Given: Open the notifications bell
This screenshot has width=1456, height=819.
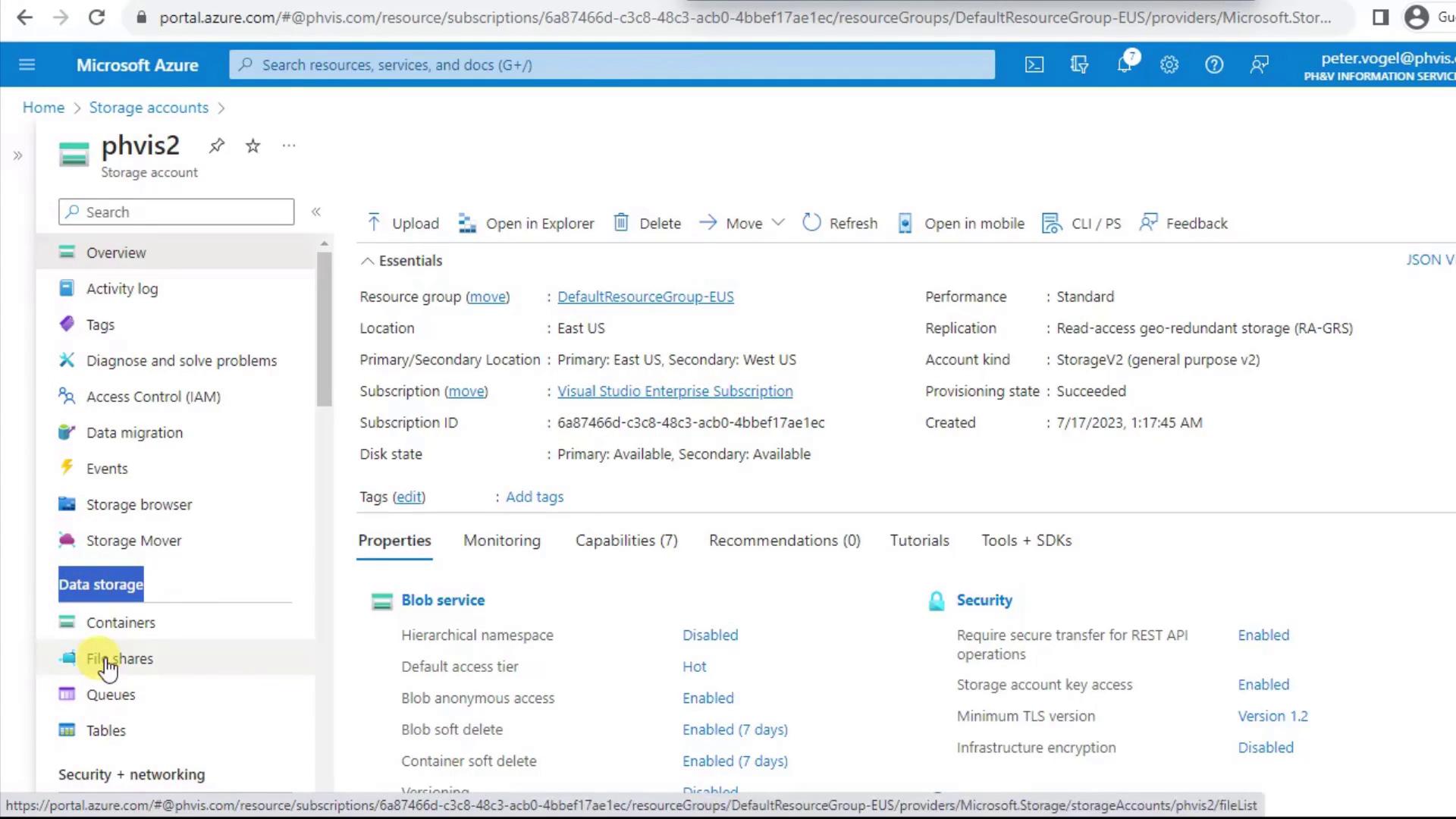Looking at the screenshot, I should (1125, 65).
